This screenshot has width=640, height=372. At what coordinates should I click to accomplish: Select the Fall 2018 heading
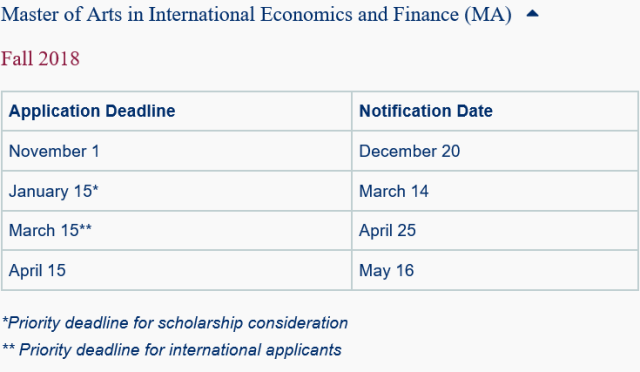40,58
